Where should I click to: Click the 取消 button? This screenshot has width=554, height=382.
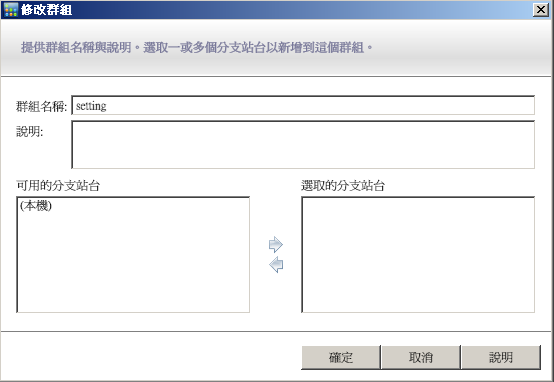pyautogui.click(x=421, y=357)
